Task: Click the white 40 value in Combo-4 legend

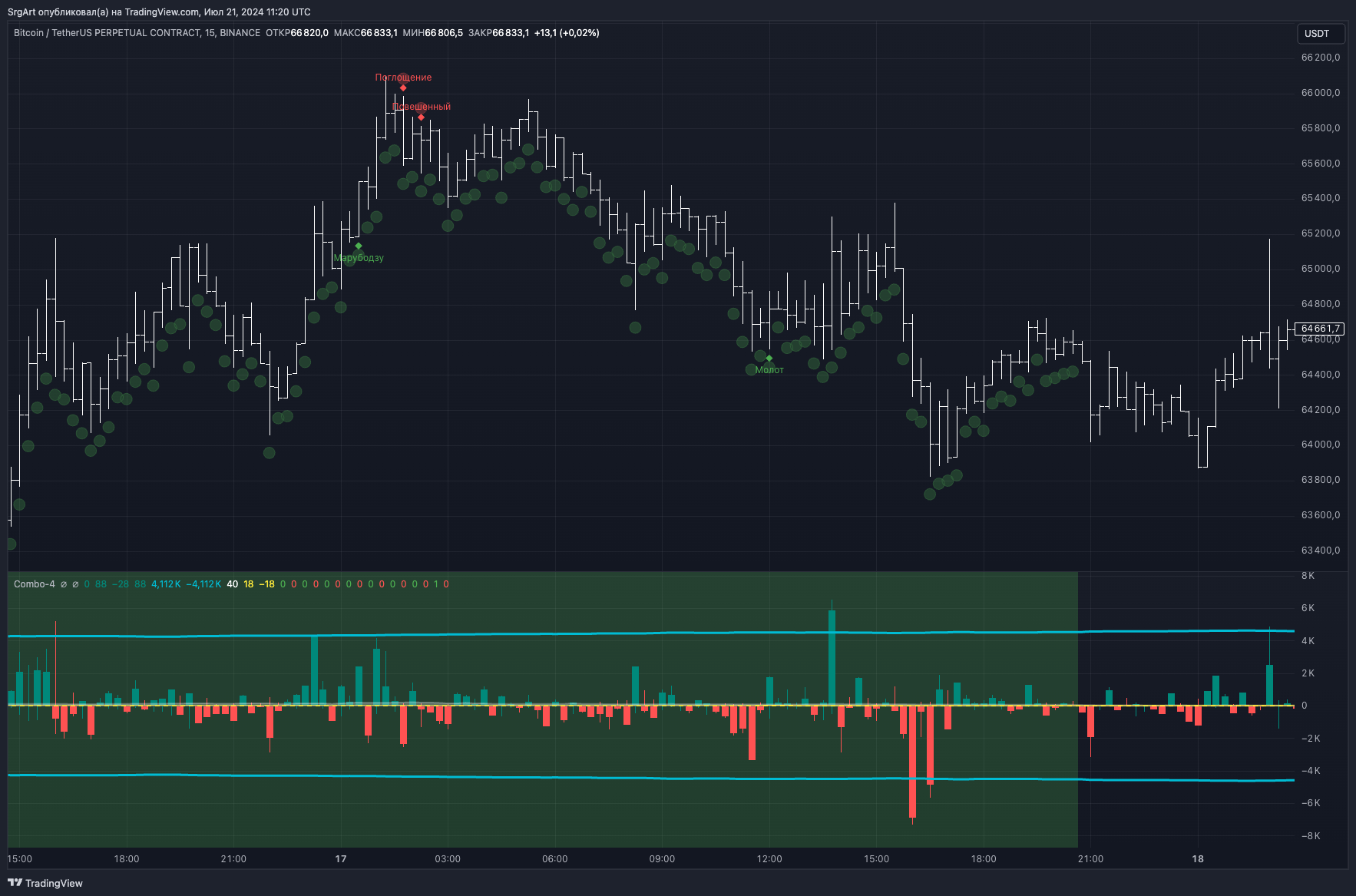Action: point(233,584)
